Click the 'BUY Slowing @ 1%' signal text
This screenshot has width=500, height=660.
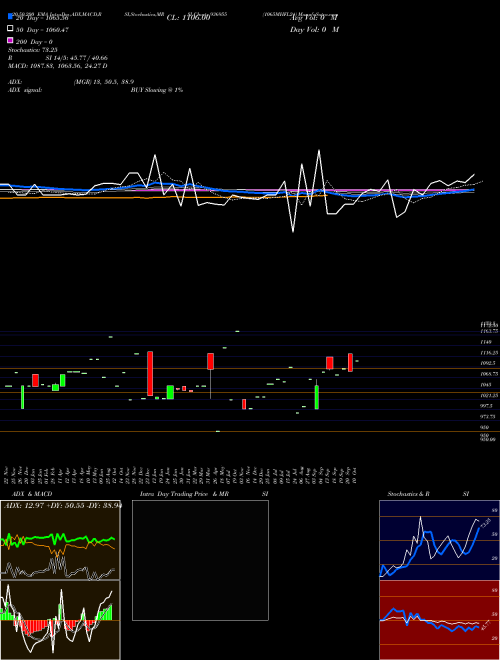157,90
